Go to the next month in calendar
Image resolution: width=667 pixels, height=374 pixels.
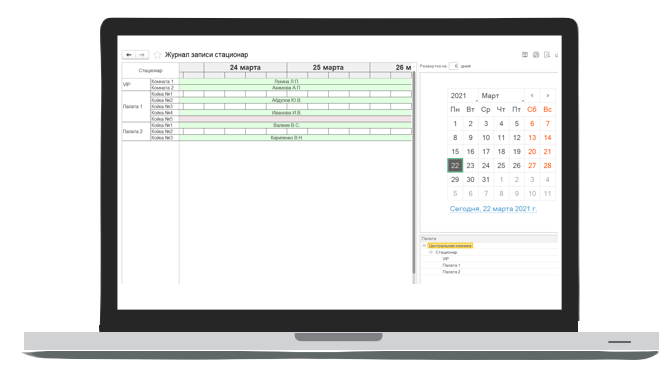(x=547, y=96)
